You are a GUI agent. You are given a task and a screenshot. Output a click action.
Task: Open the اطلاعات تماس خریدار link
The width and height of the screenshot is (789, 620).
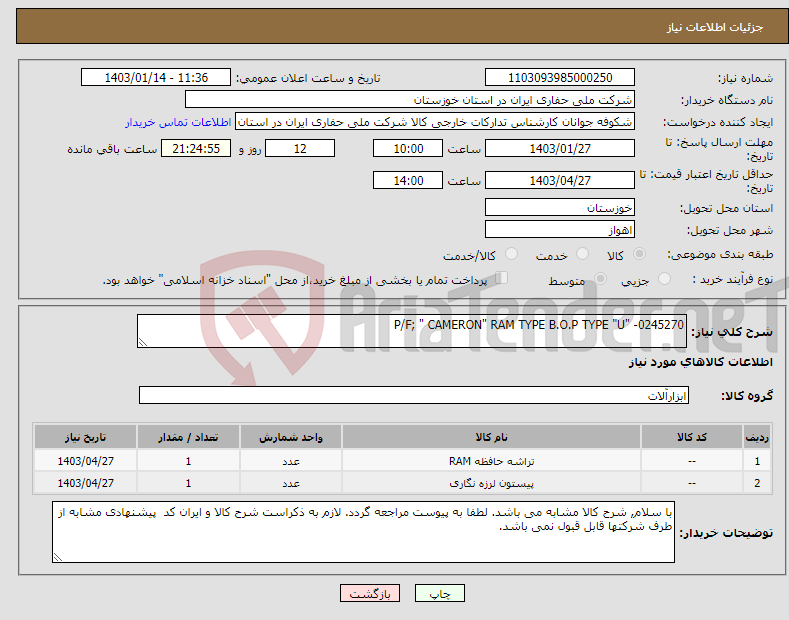click(178, 122)
